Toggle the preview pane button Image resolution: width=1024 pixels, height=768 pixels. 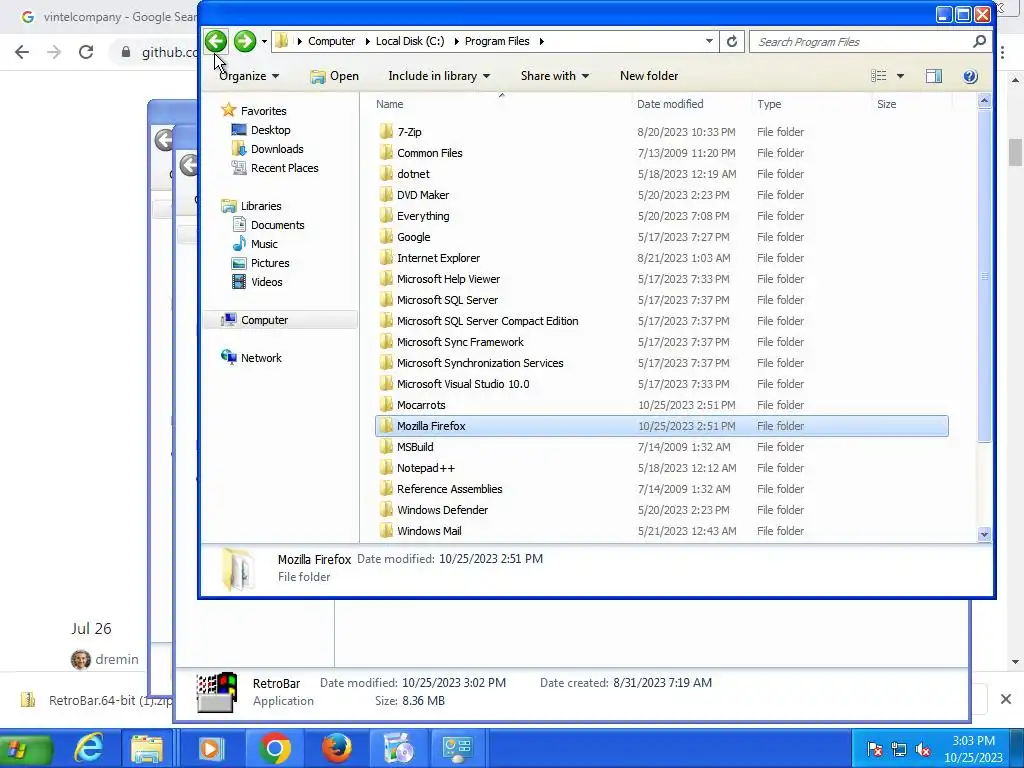click(x=933, y=76)
